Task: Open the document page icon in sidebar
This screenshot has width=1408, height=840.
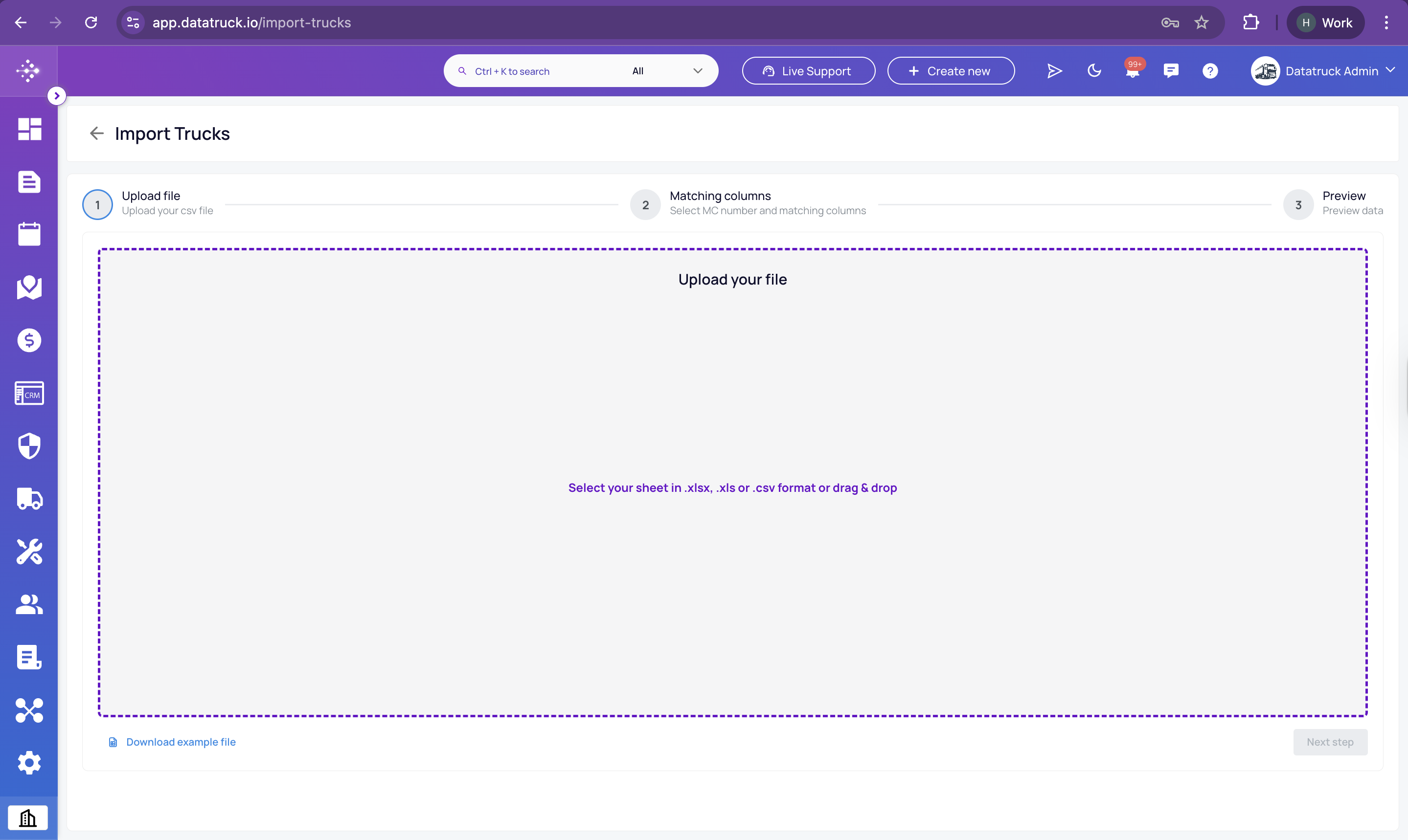Action: 29,182
